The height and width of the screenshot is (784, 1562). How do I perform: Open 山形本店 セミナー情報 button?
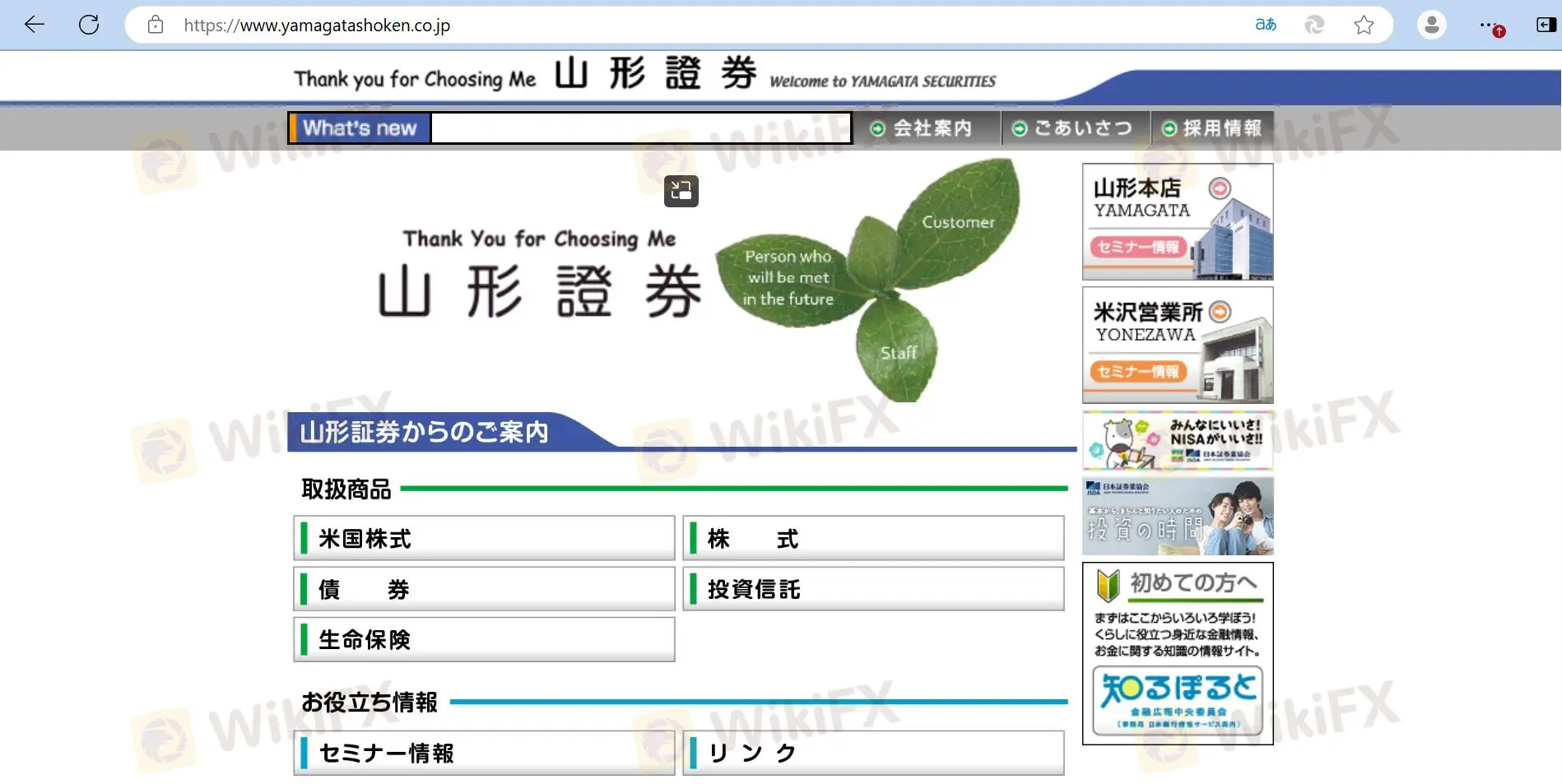coord(1137,247)
